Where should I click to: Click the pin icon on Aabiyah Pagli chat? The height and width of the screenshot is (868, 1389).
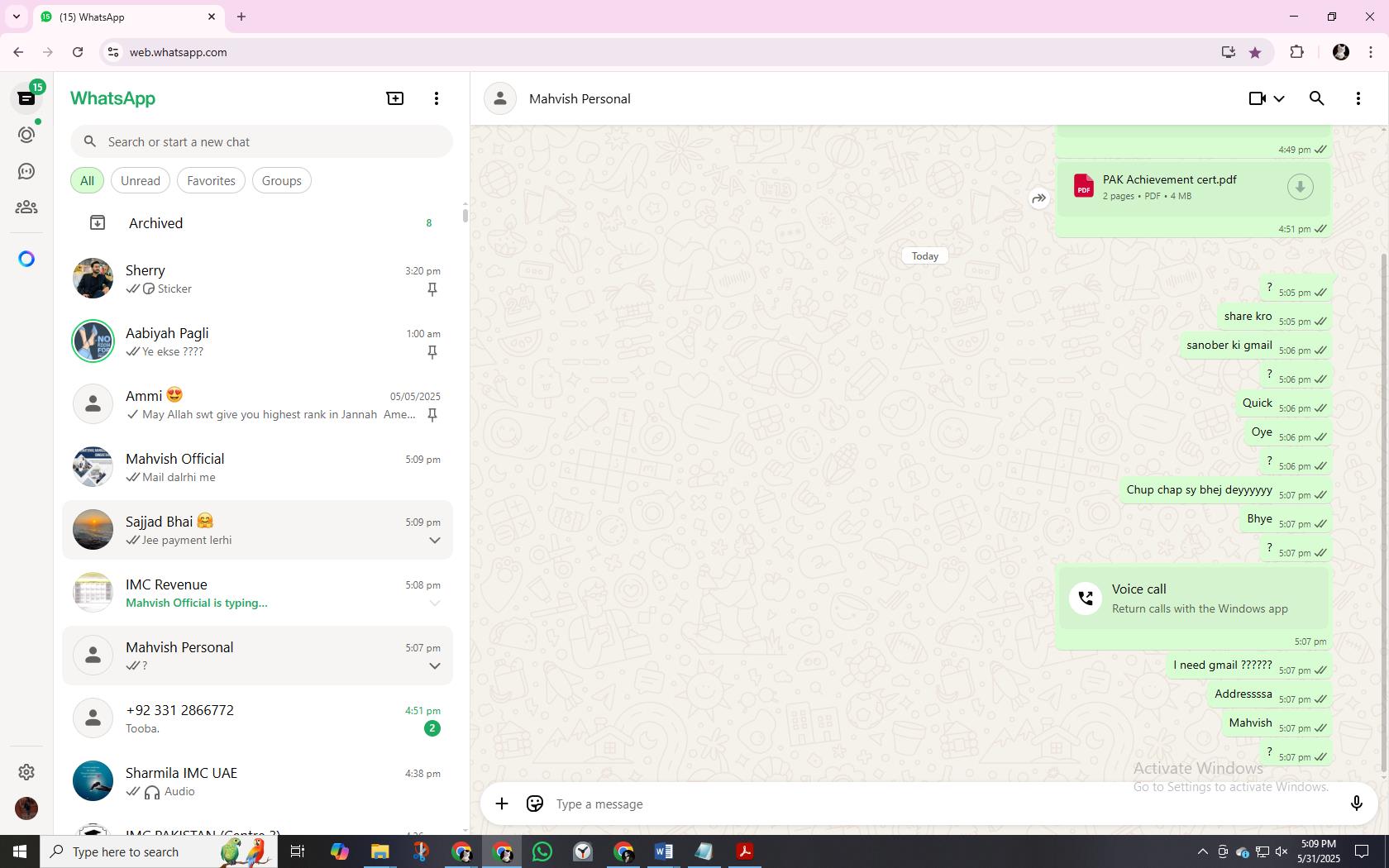[x=432, y=351]
